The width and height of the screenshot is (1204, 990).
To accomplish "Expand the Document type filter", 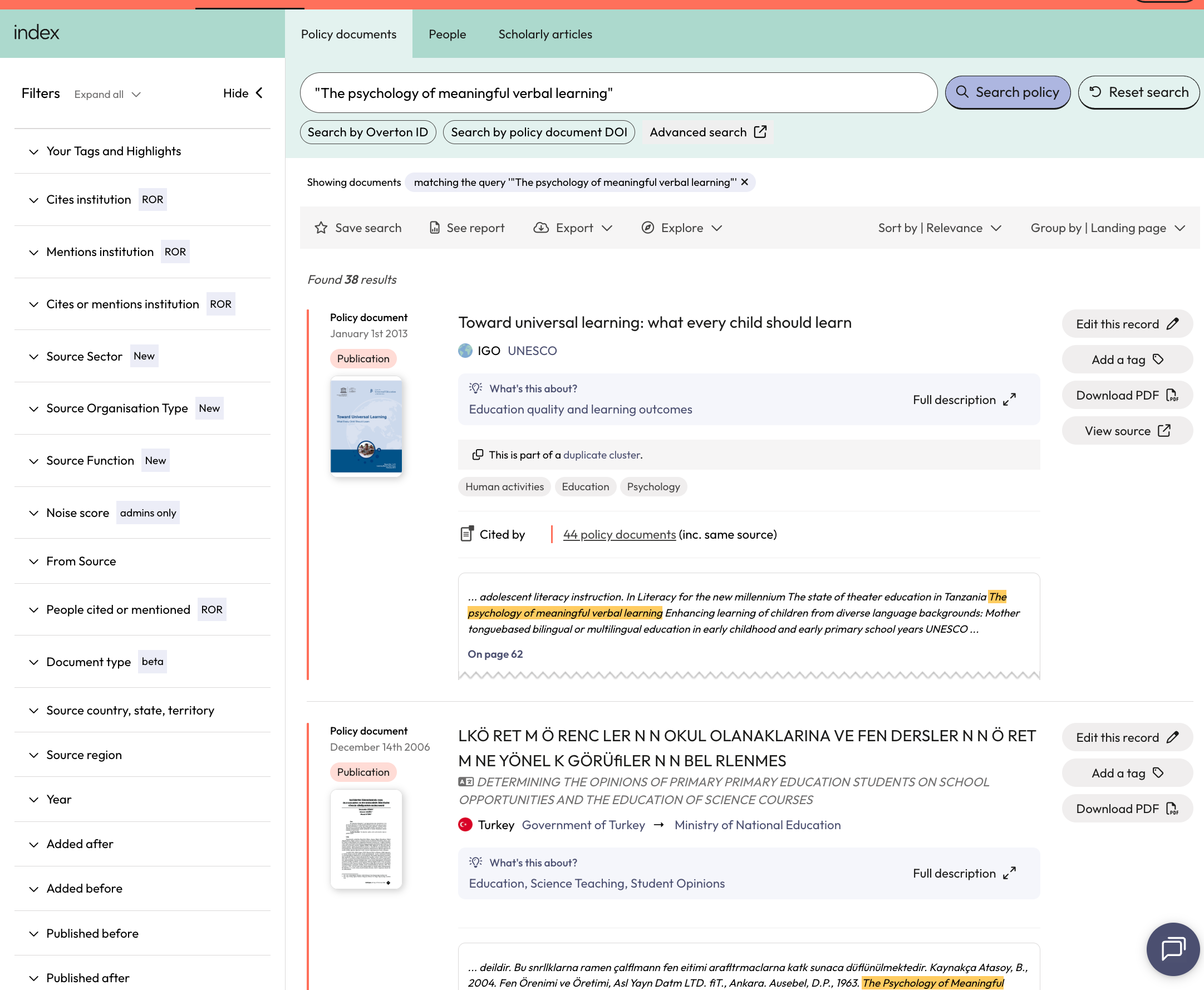I will [x=142, y=662].
